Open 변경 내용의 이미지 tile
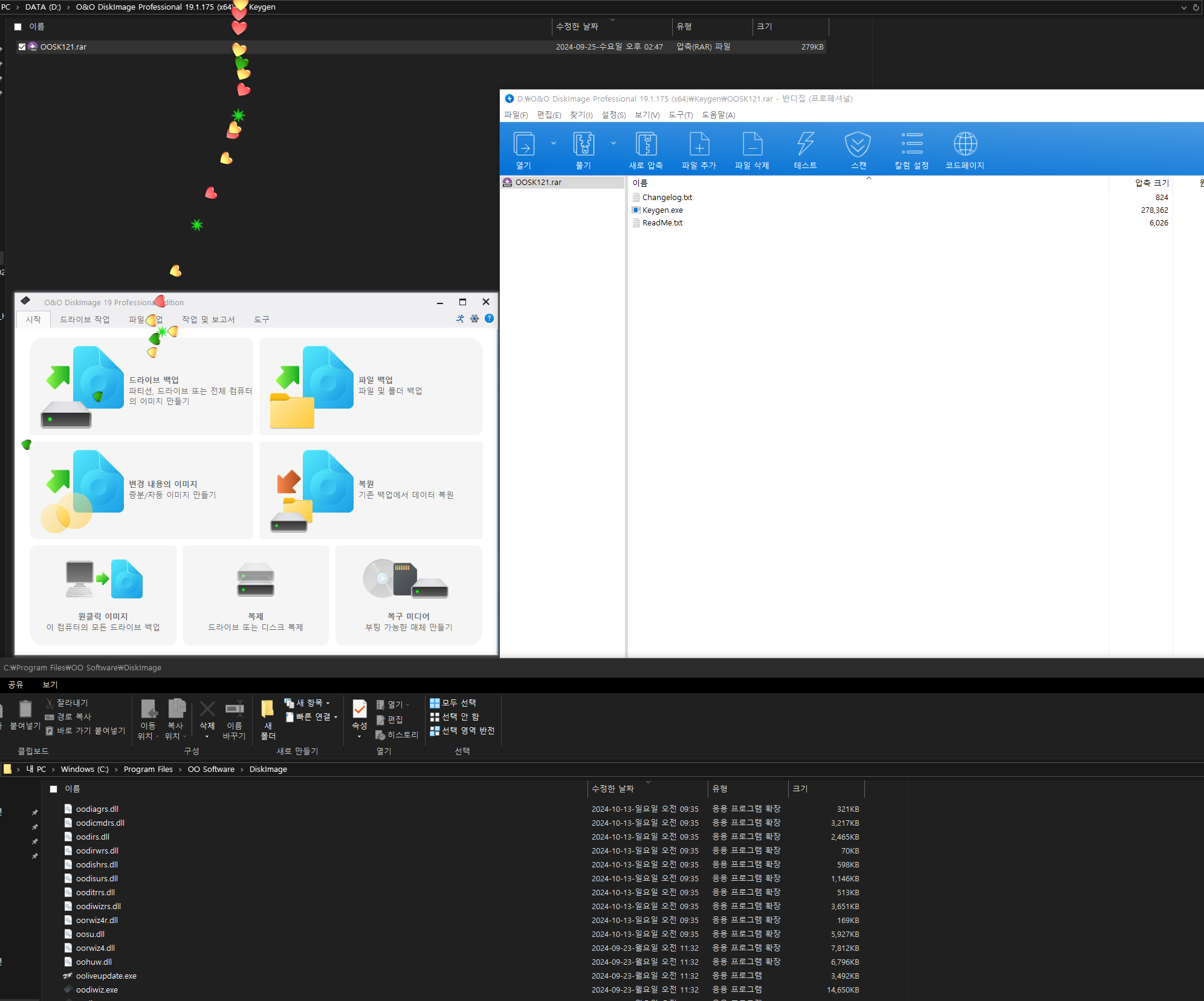The height and width of the screenshot is (1001, 1204). click(x=142, y=490)
